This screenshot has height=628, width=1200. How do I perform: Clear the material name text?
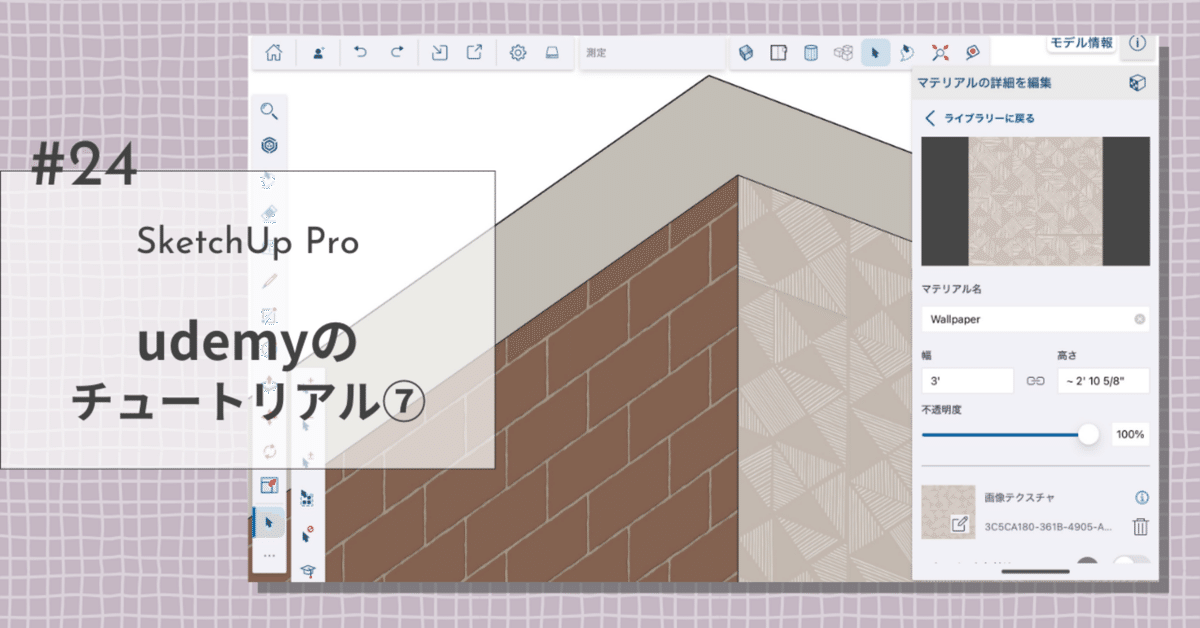click(x=1139, y=320)
